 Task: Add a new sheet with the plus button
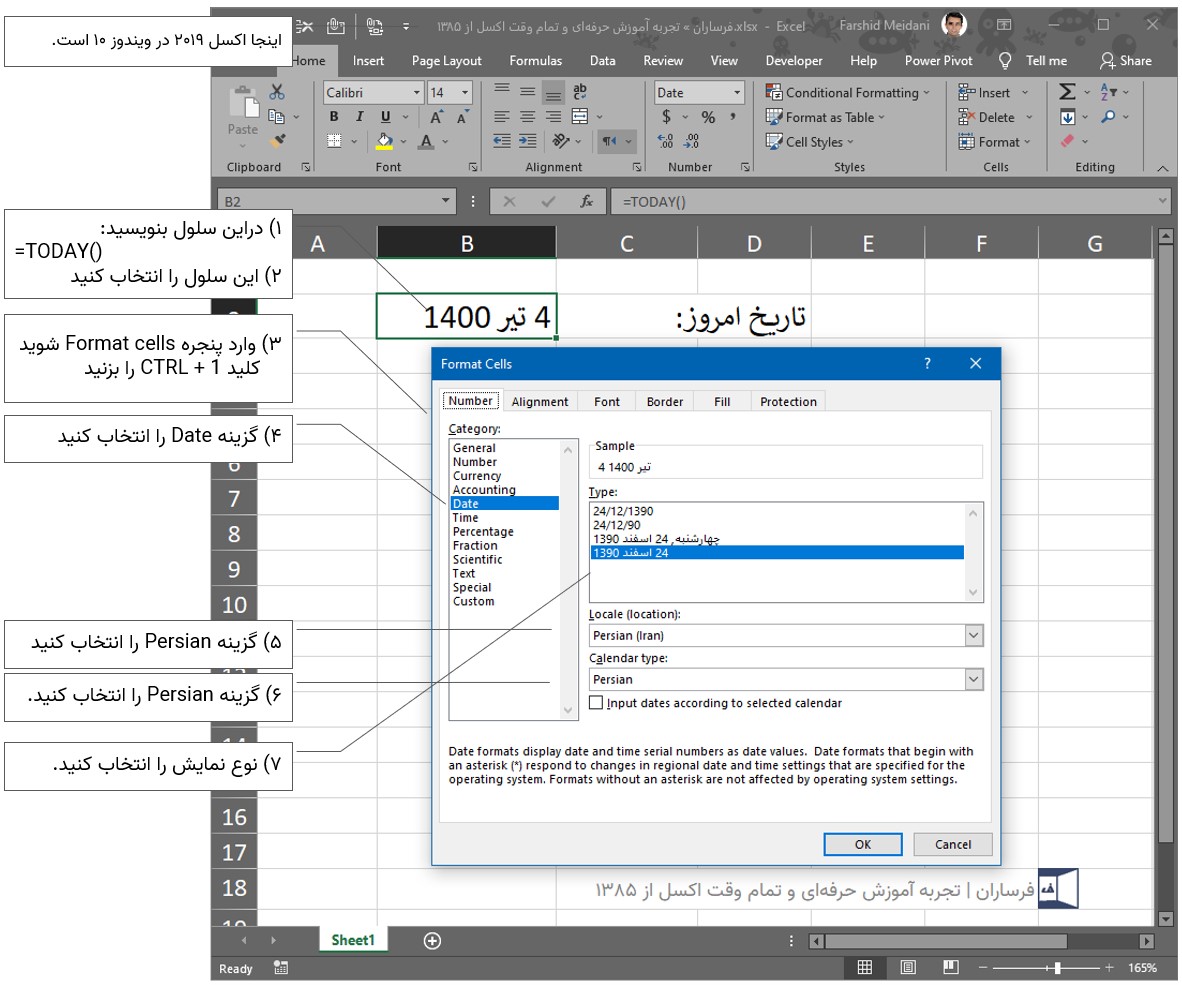pos(433,941)
